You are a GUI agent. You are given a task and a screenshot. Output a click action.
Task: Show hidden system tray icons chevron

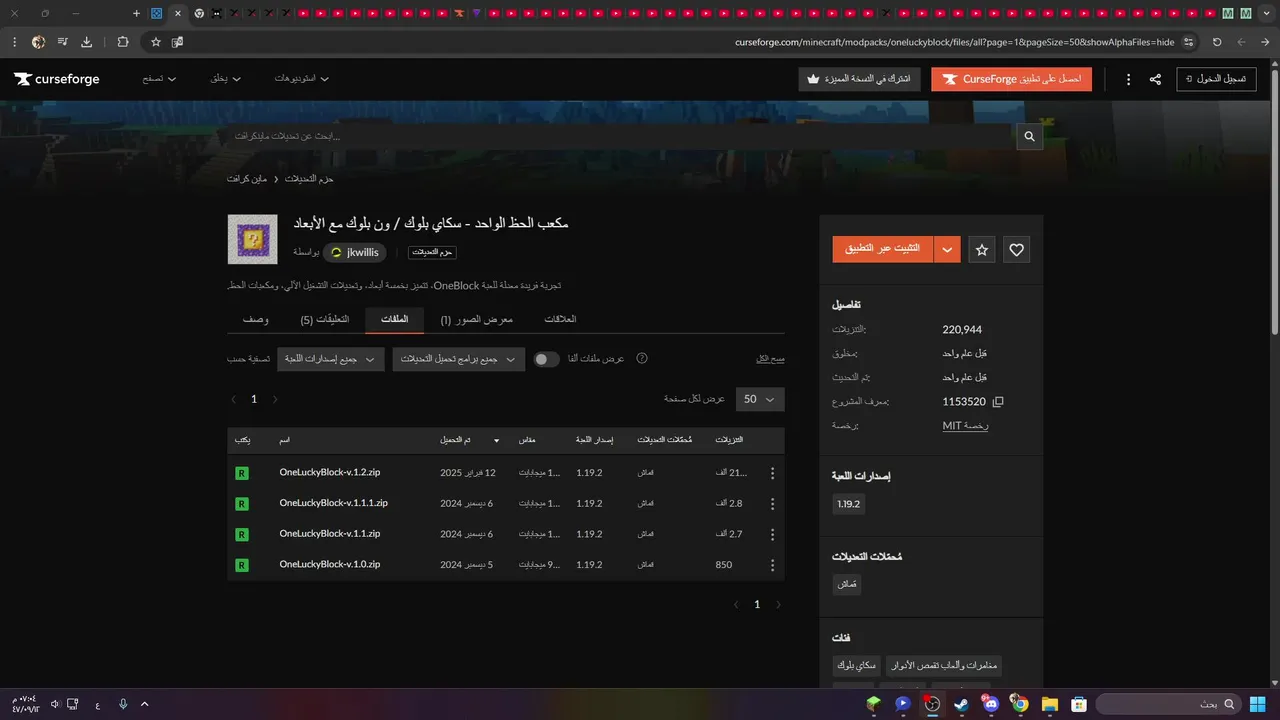coord(145,704)
